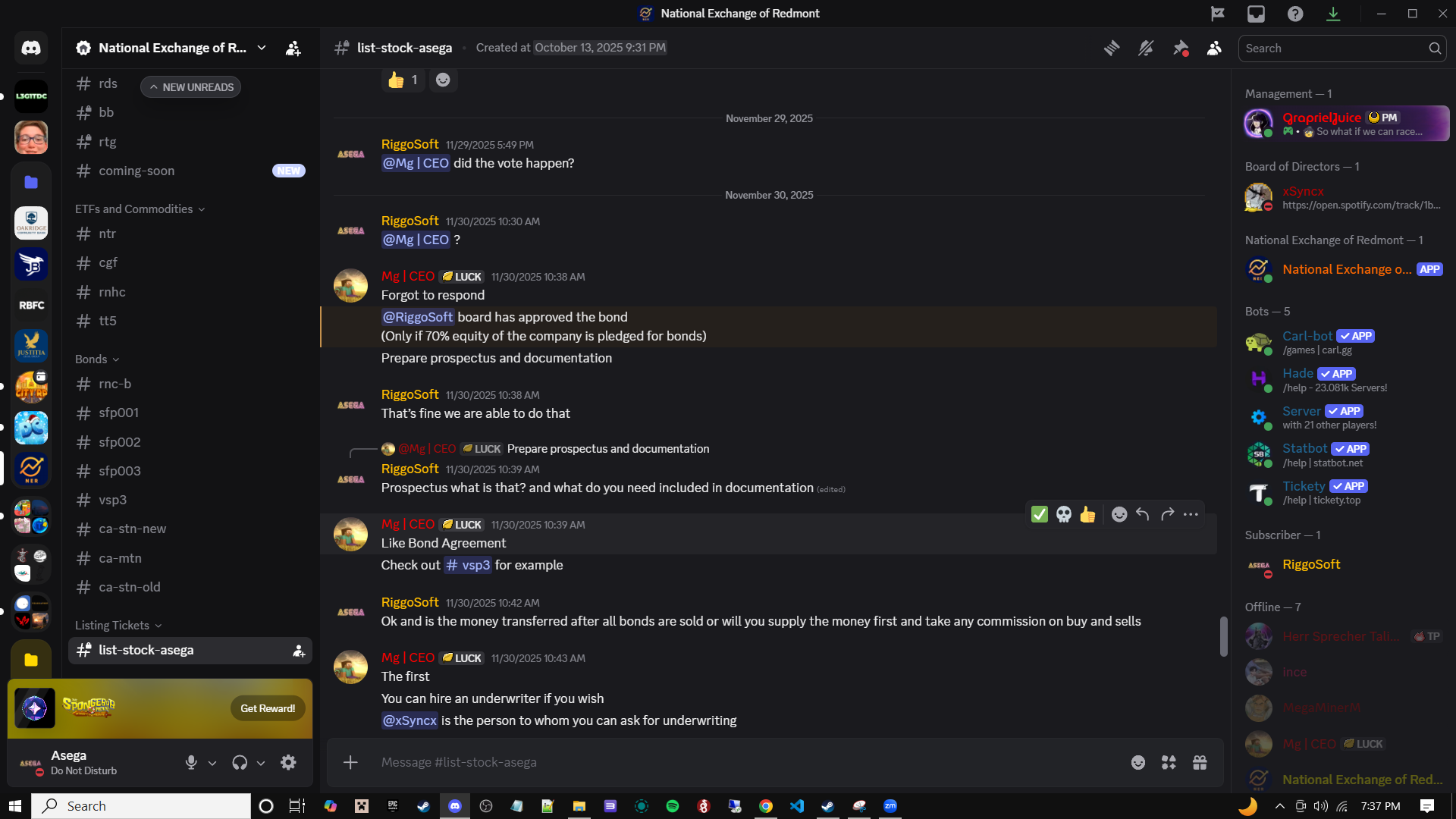Open the pinned messages panel
The height and width of the screenshot is (819, 1456).
click(1180, 47)
